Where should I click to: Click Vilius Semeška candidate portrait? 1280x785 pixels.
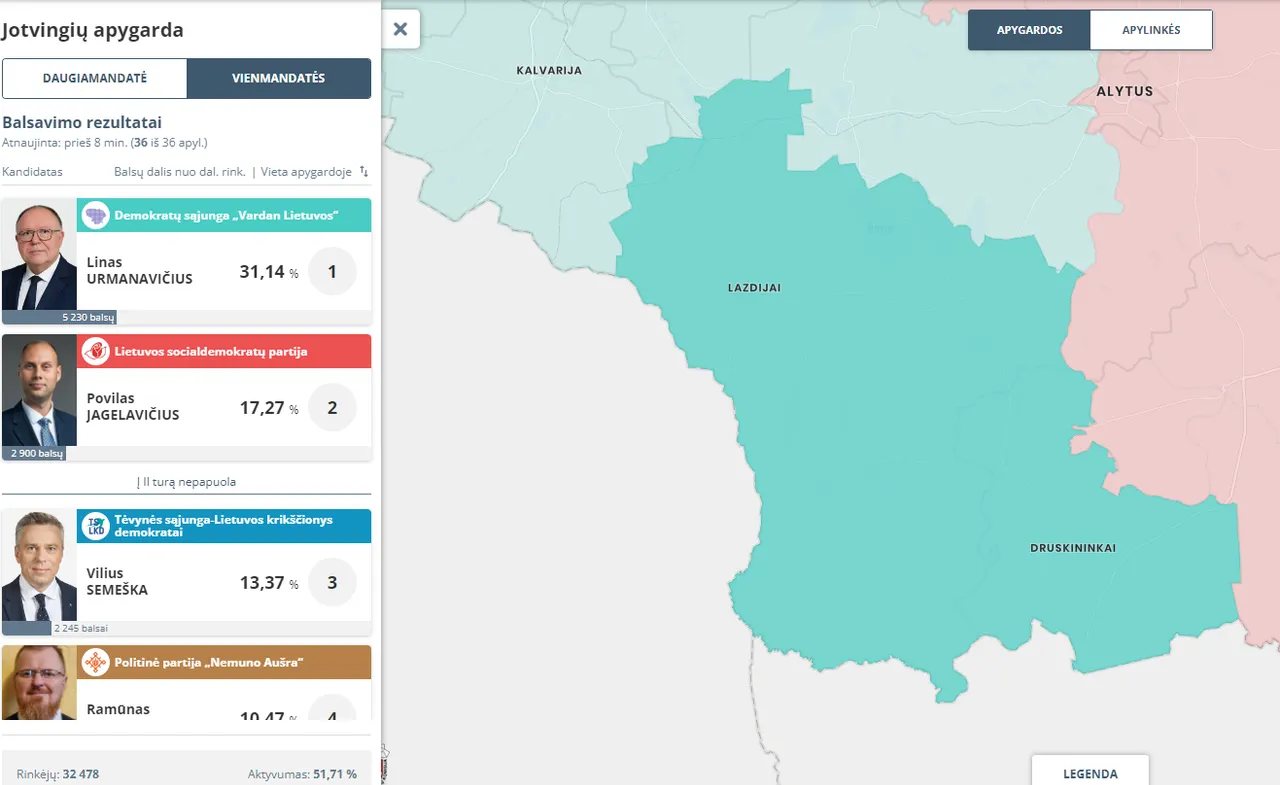[39, 567]
